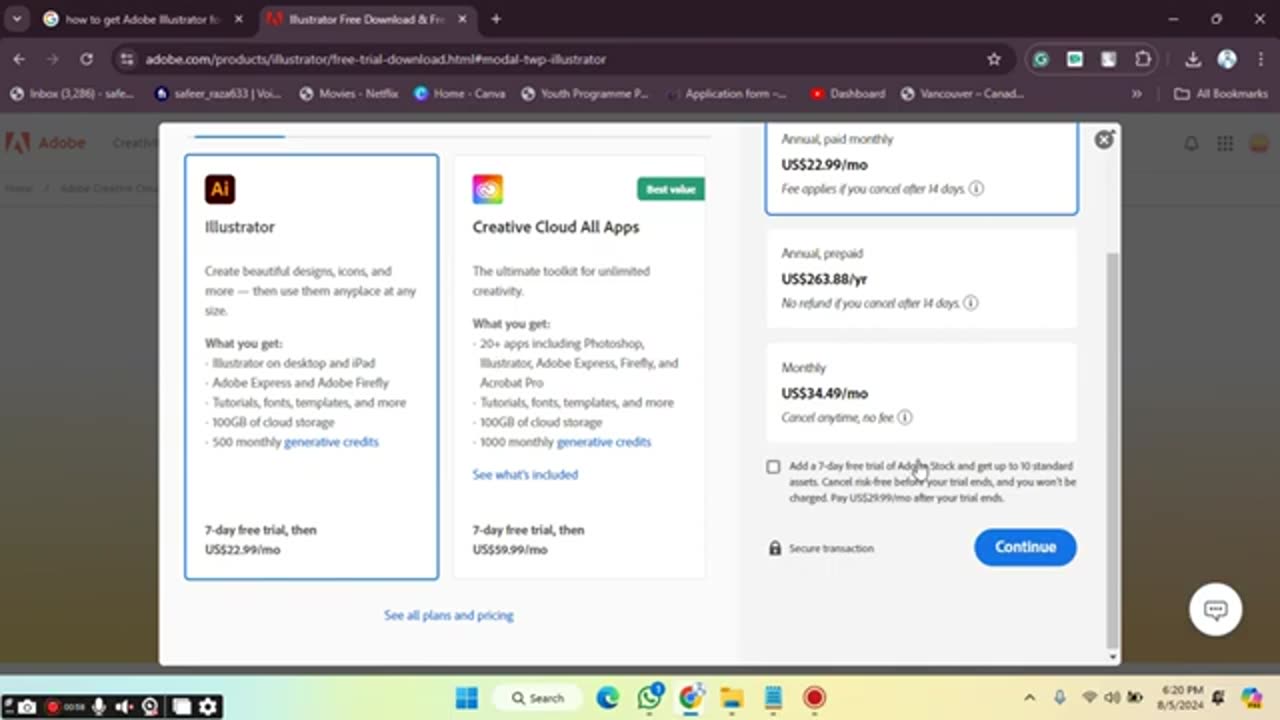The image size is (1280, 720).
Task: Select the Annual, paid monthly US$22.99/mo option
Action: 921,168
